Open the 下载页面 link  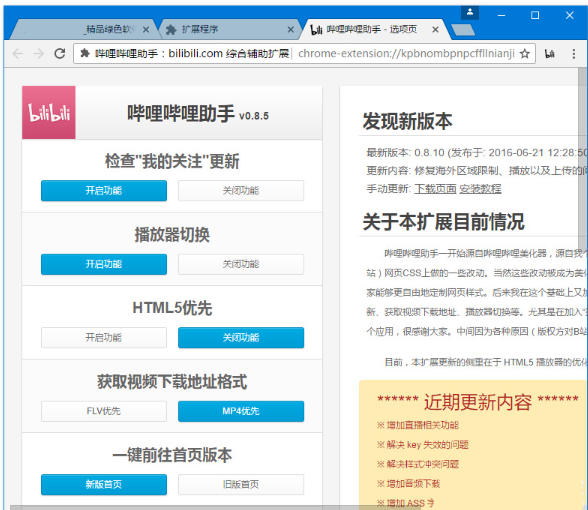pos(435,189)
